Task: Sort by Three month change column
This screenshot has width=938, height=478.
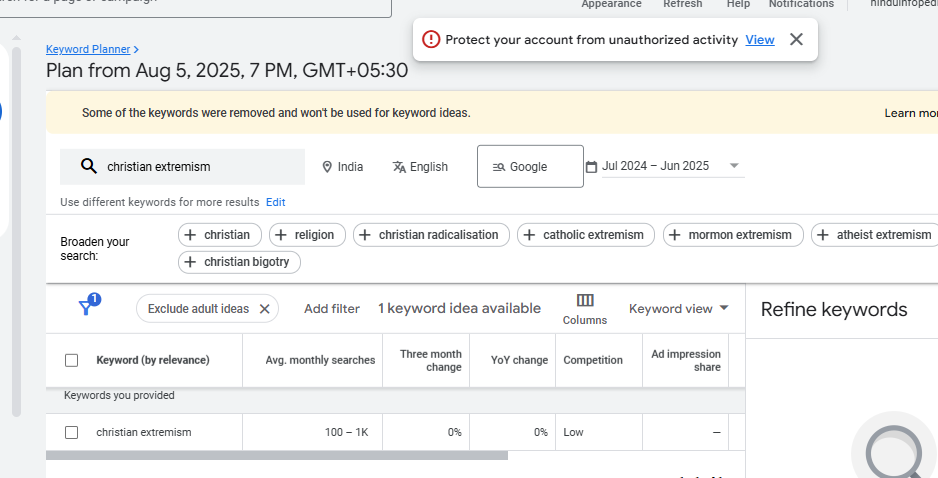Action: click(431, 361)
